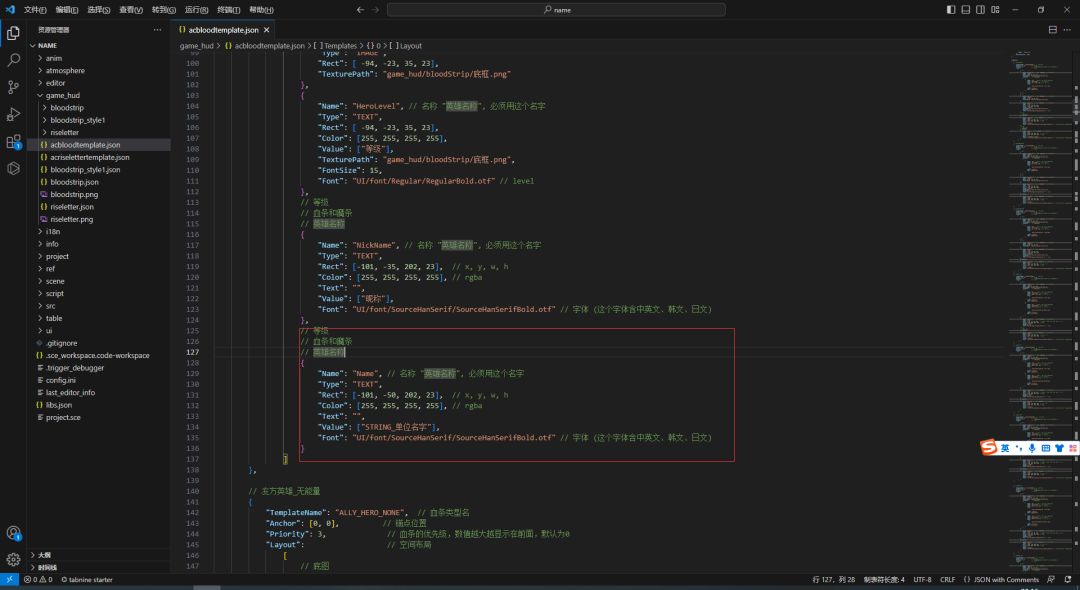Select the acbloodtemplate.json editor tab
Viewport: 1080px width, 590px height.
[222, 30]
